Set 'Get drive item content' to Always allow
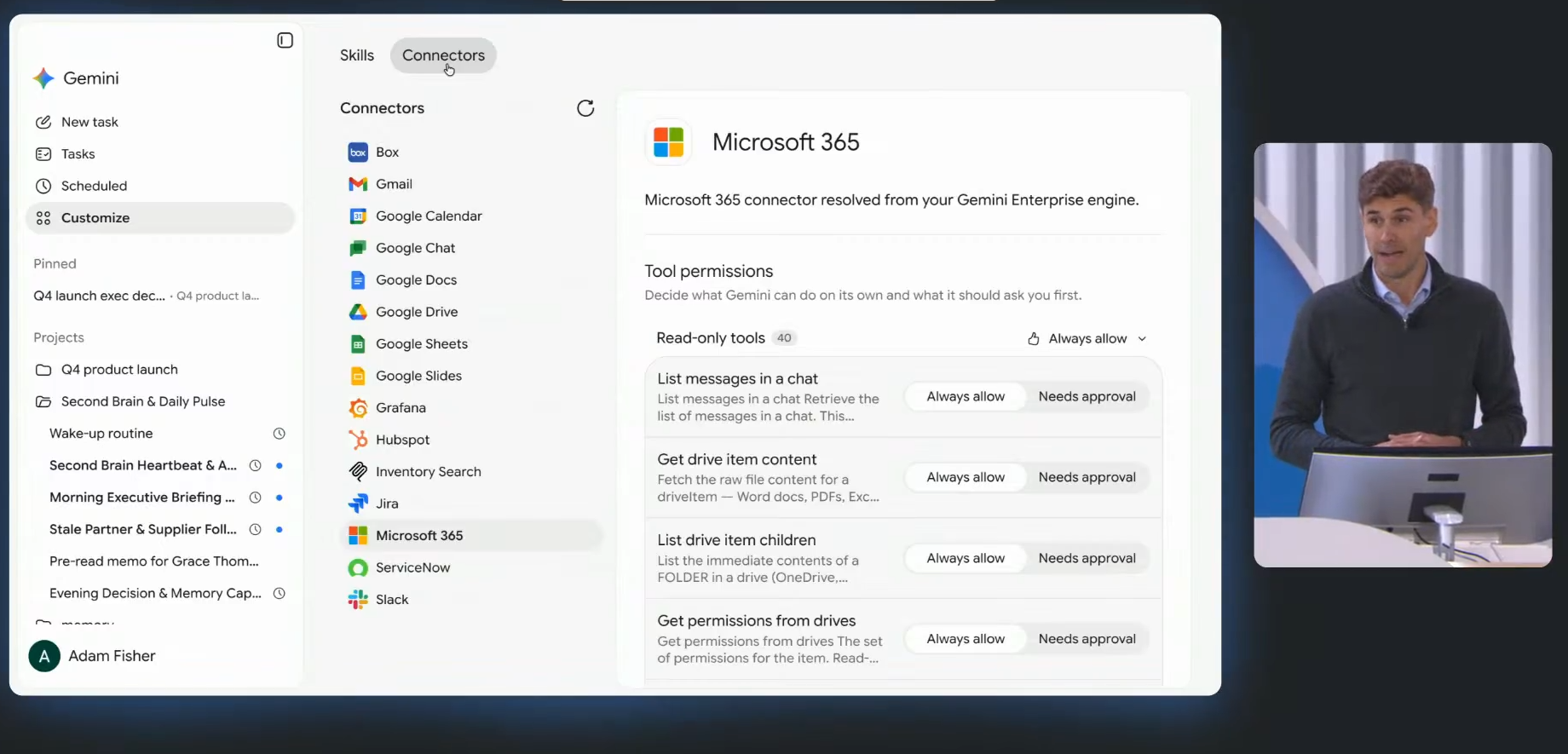Screen dimensions: 1568x754 pyautogui.click(x=966, y=478)
